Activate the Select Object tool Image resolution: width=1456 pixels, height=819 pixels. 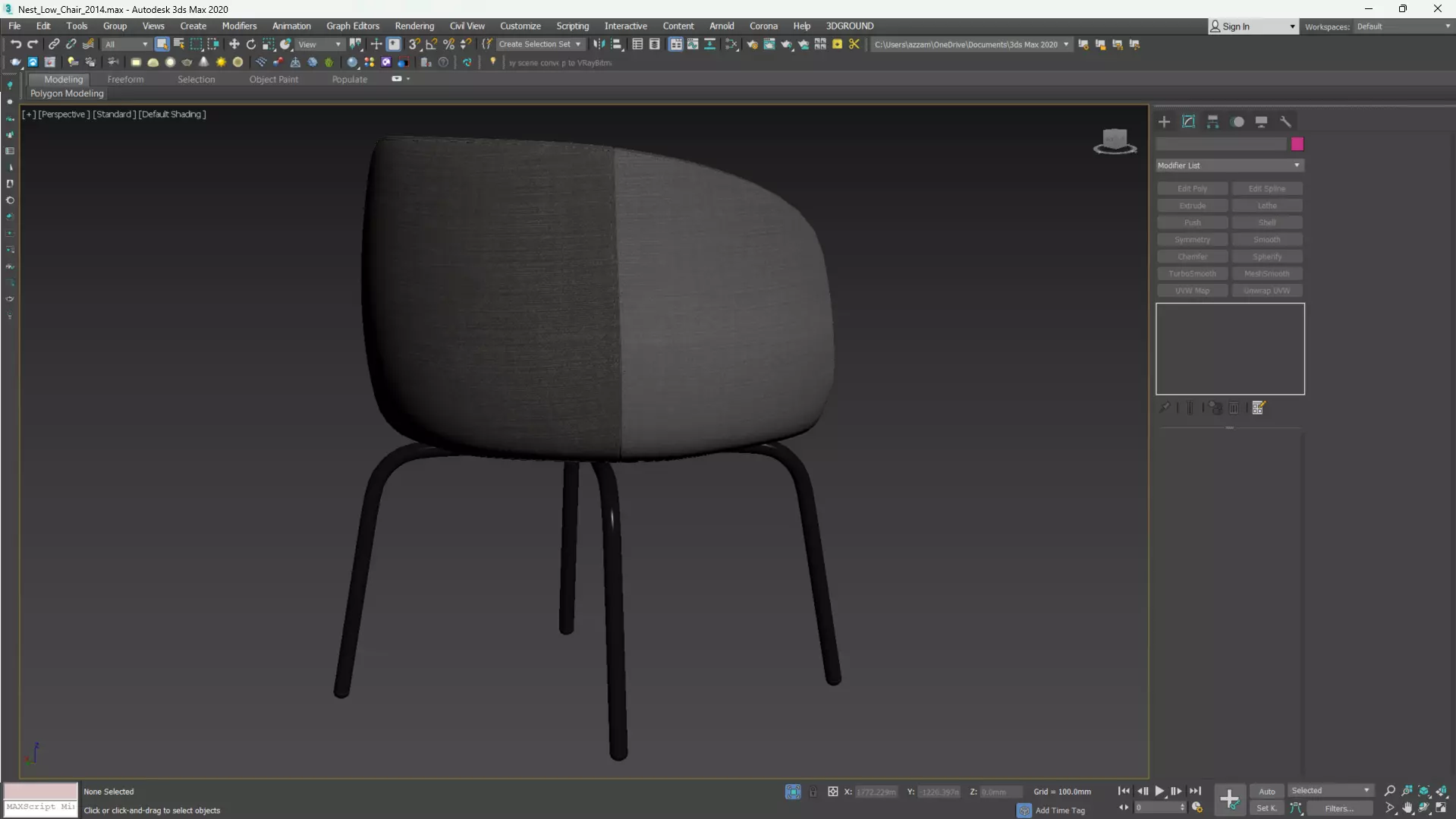point(162,44)
